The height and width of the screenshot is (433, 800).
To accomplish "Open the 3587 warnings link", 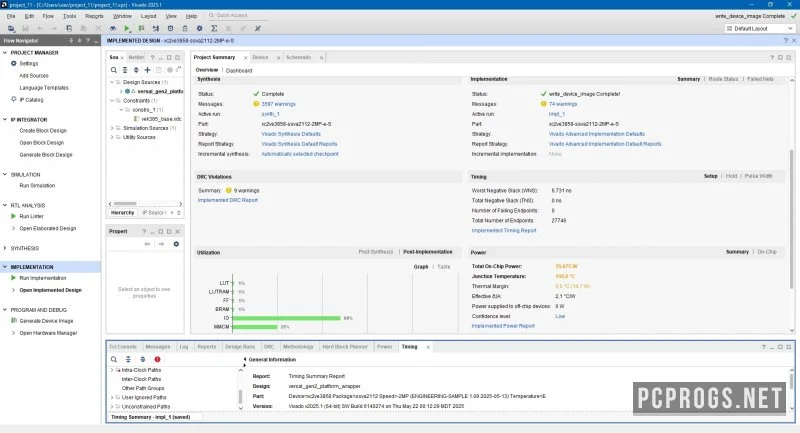I will tap(279, 104).
